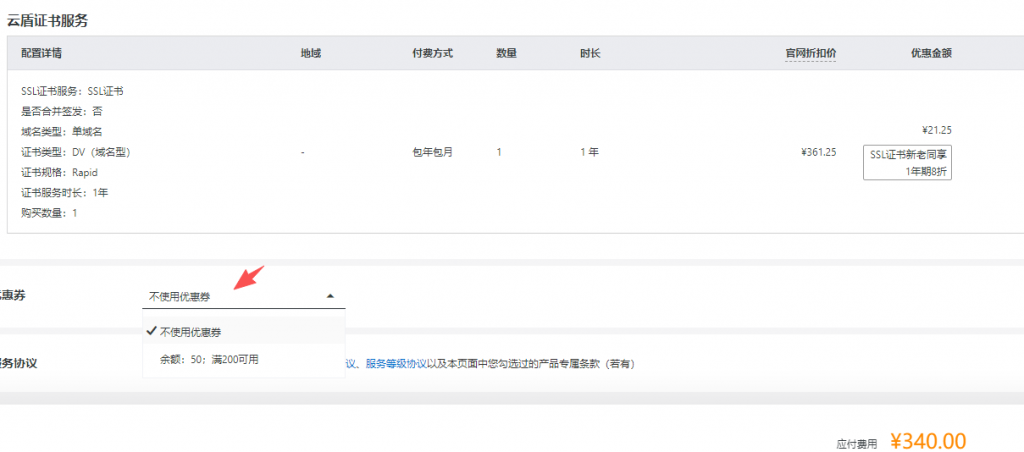Open the 服务等级协议 link
The width and height of the screenshot is (1024, 452).
[396, 363]
